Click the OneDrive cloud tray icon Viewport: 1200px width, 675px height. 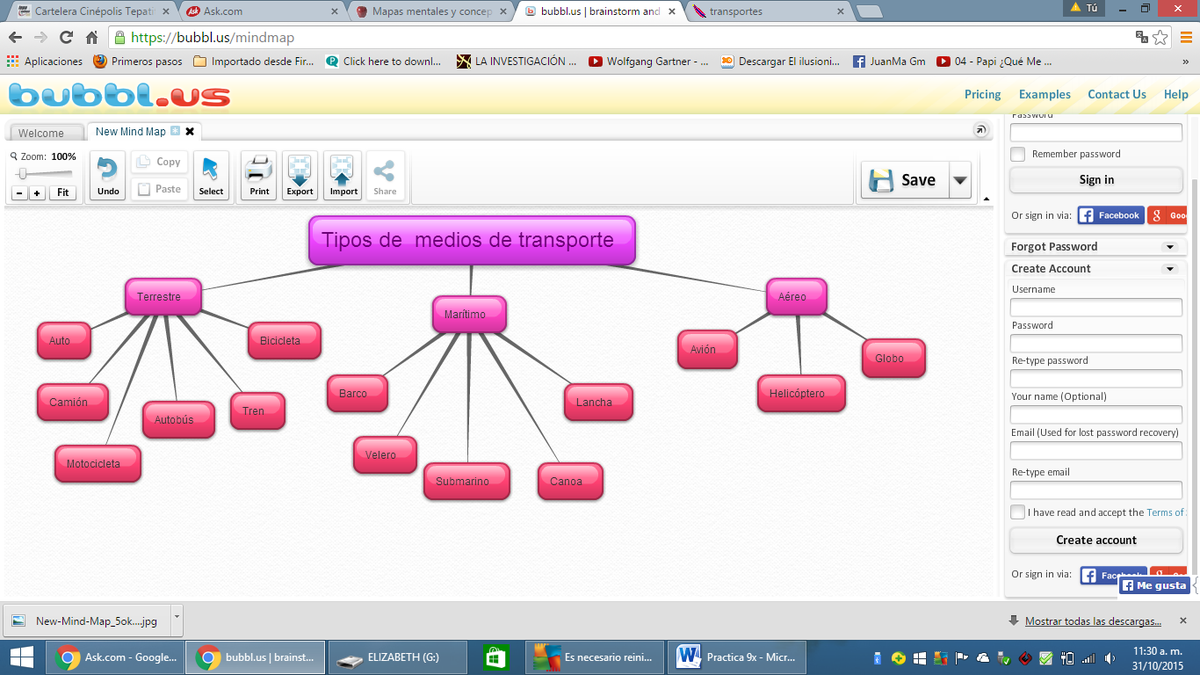(x=982, y=658)
